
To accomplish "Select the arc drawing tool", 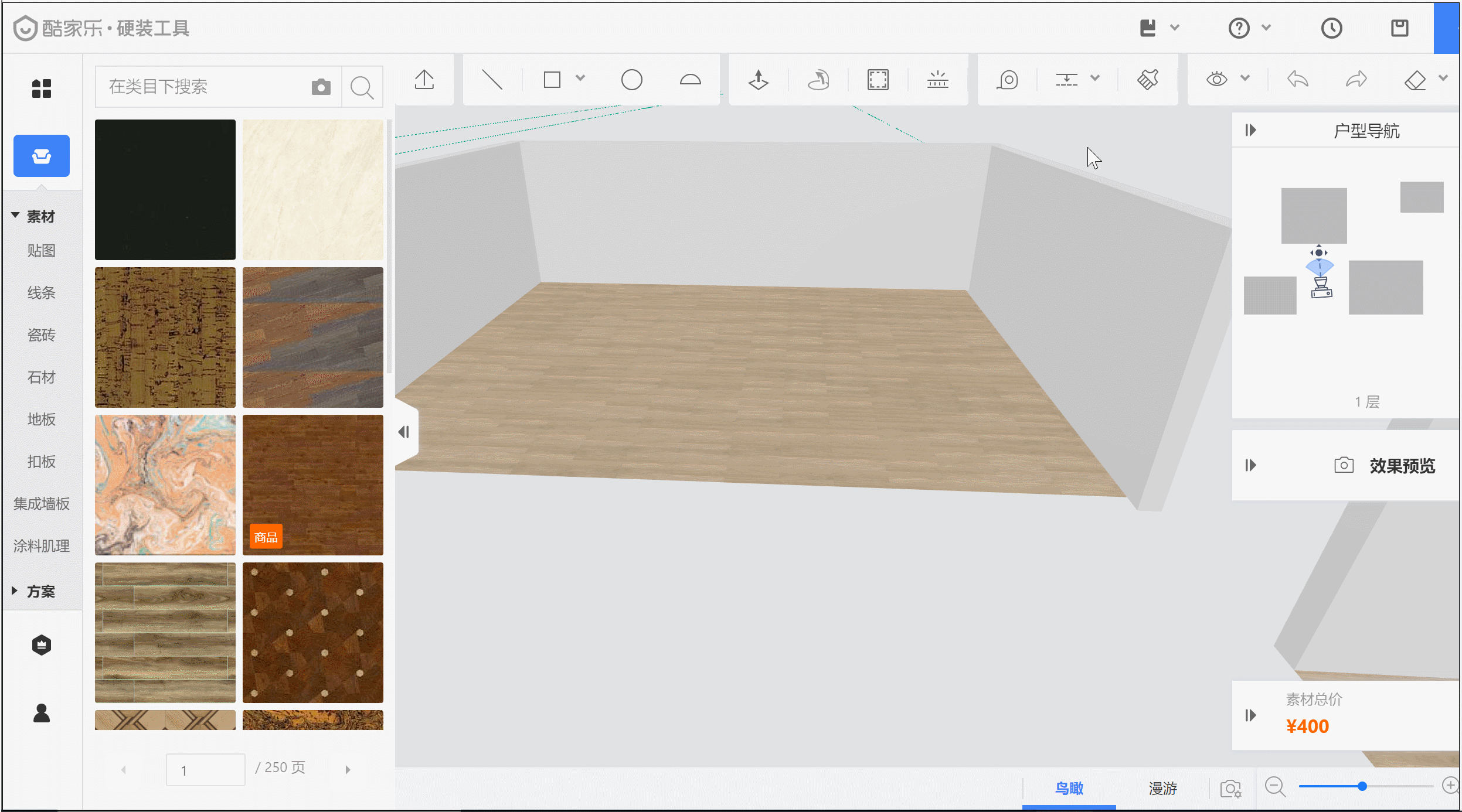I will coord(690,80).
